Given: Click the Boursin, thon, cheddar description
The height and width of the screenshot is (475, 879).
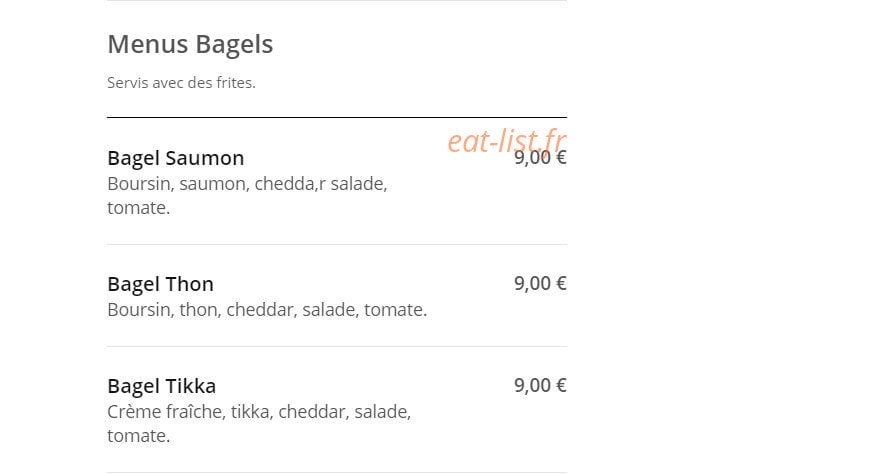Looking at the screenshot, I should coord(267,310).
